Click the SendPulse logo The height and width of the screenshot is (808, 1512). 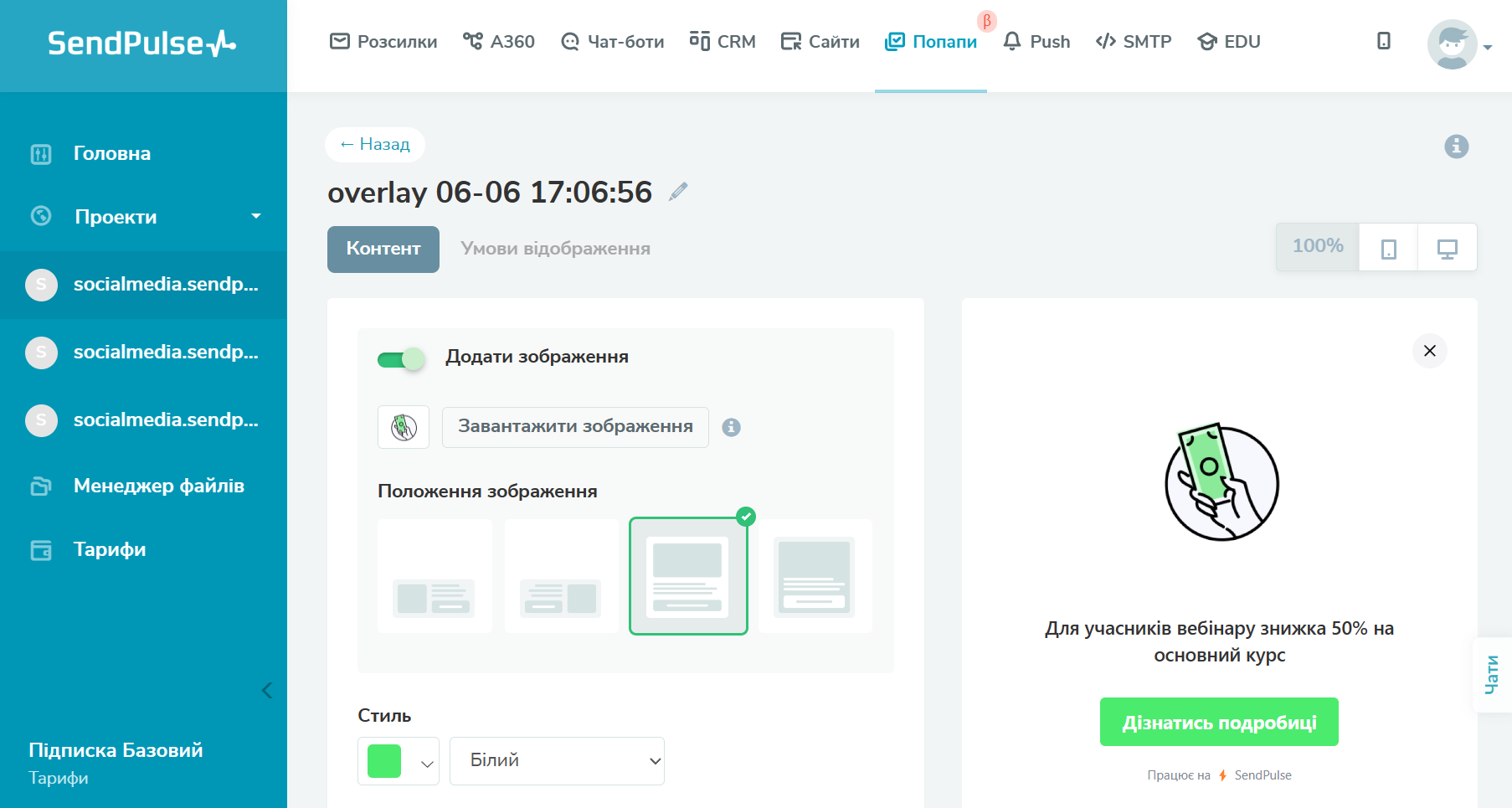141,43
